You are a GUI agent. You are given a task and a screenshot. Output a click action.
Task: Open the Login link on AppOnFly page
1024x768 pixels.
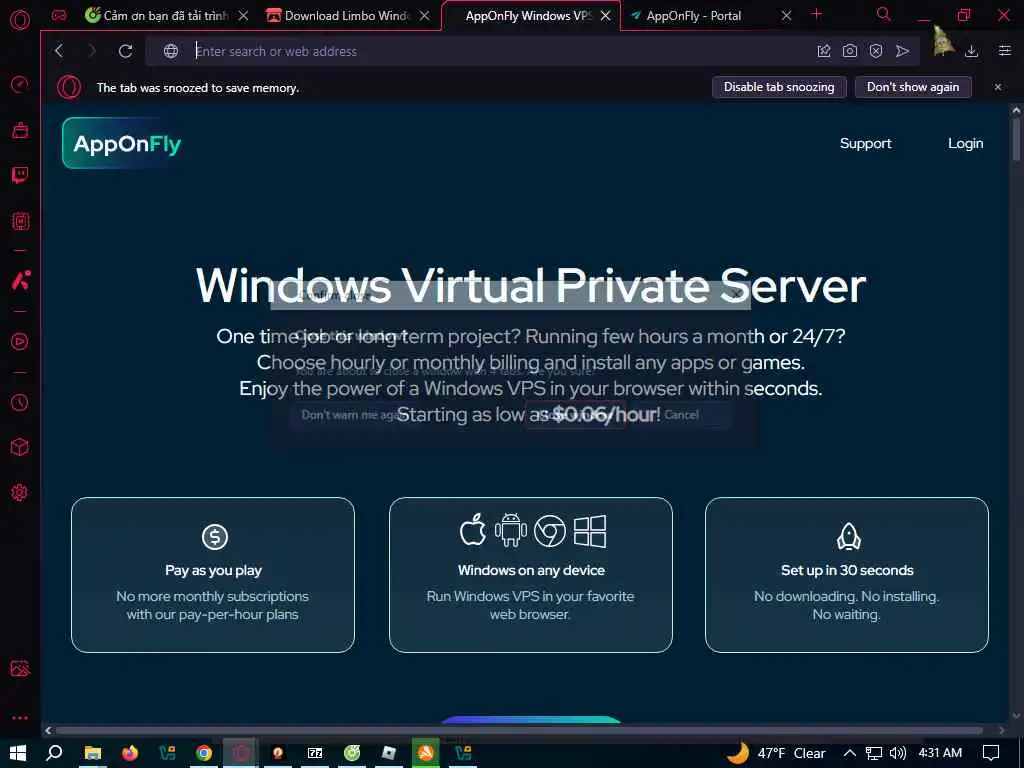[965, 144]
